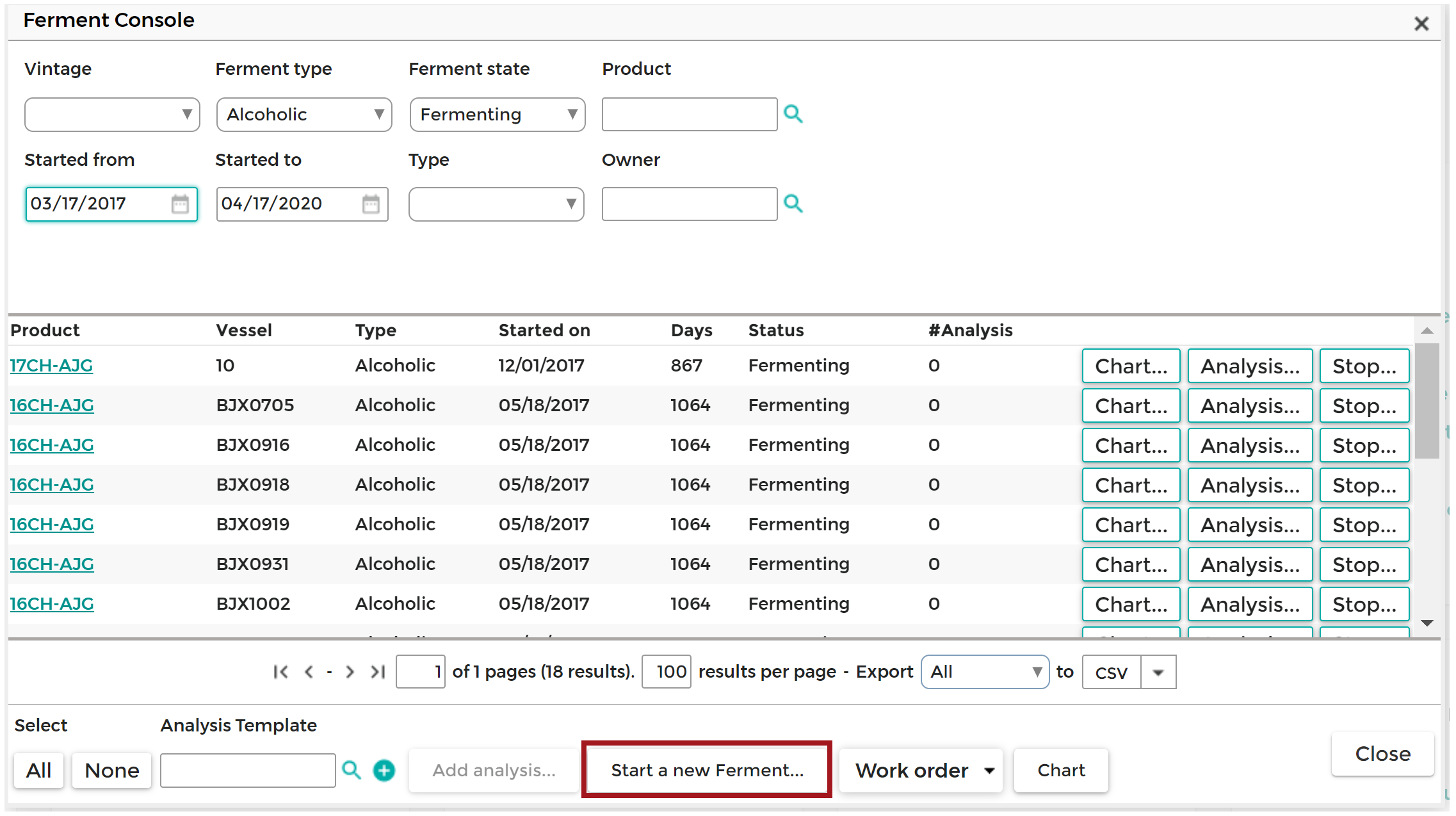Click the Analysis Template input field
Screen dimensions: 1456x816
click(248, 770)
